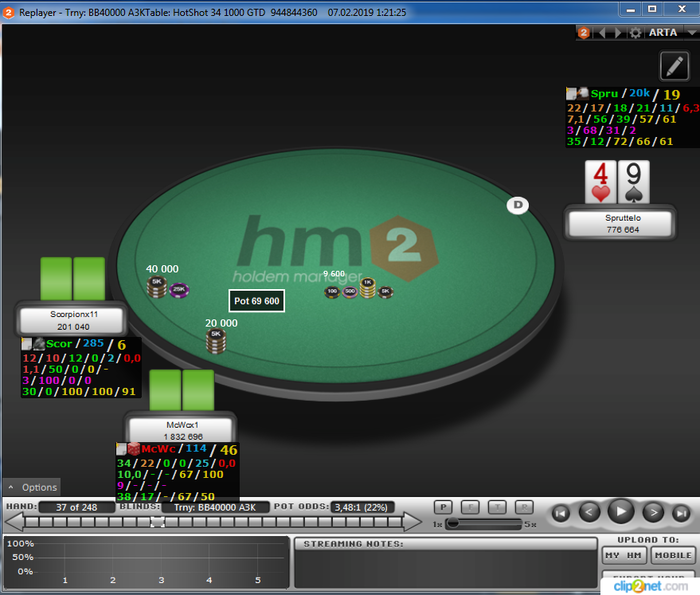The image size is (700, 595).
Task: Open HUD settings gear icon
Action: click(x=635, y=33)
